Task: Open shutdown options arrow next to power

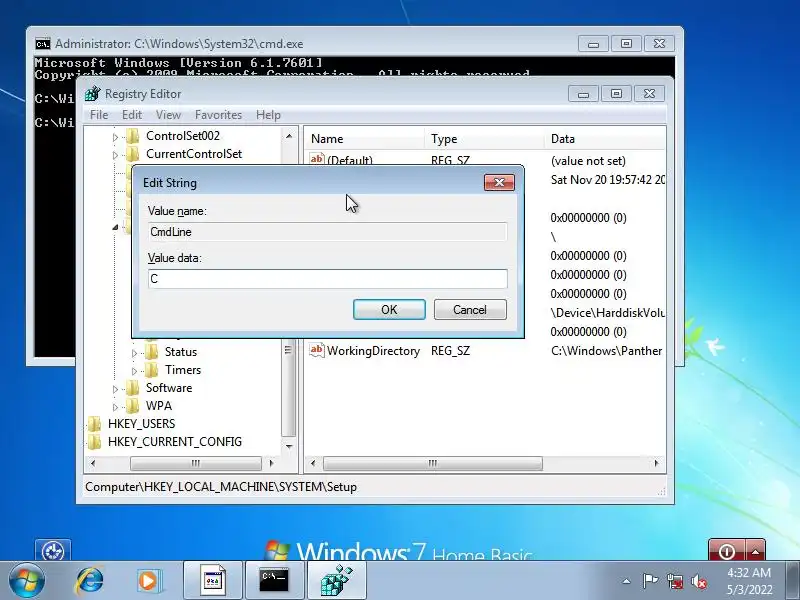Action: tap(755, 551)
